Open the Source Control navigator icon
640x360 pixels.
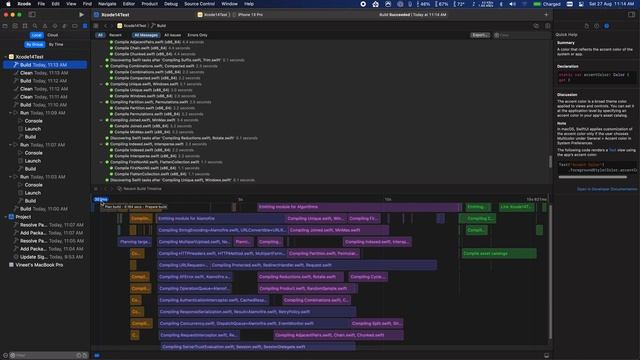[15, 26]
